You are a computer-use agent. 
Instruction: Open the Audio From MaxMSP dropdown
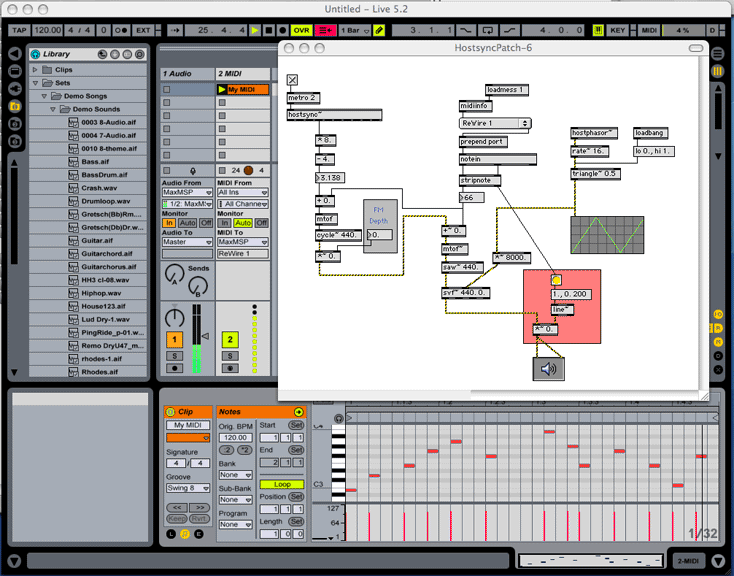(187, 192)
